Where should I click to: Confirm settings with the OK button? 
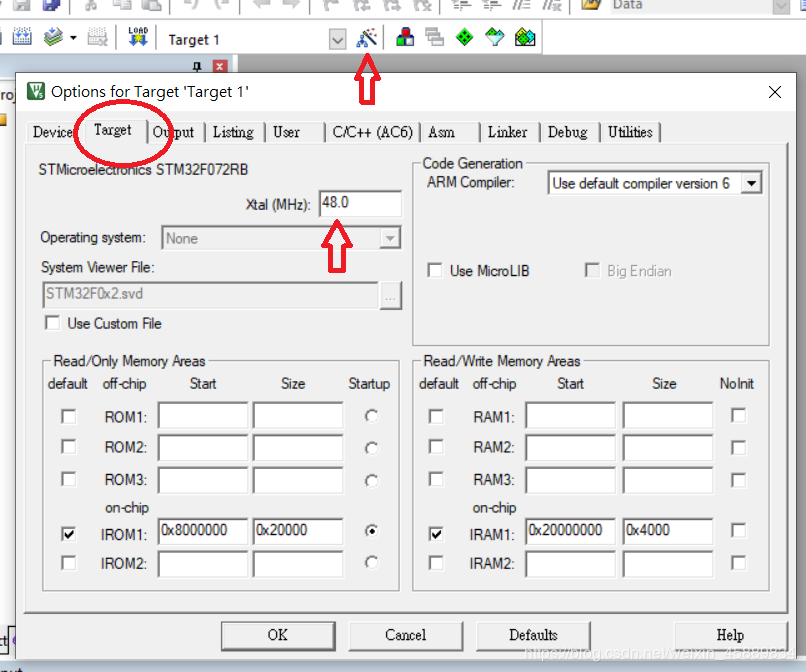[278, 635]
